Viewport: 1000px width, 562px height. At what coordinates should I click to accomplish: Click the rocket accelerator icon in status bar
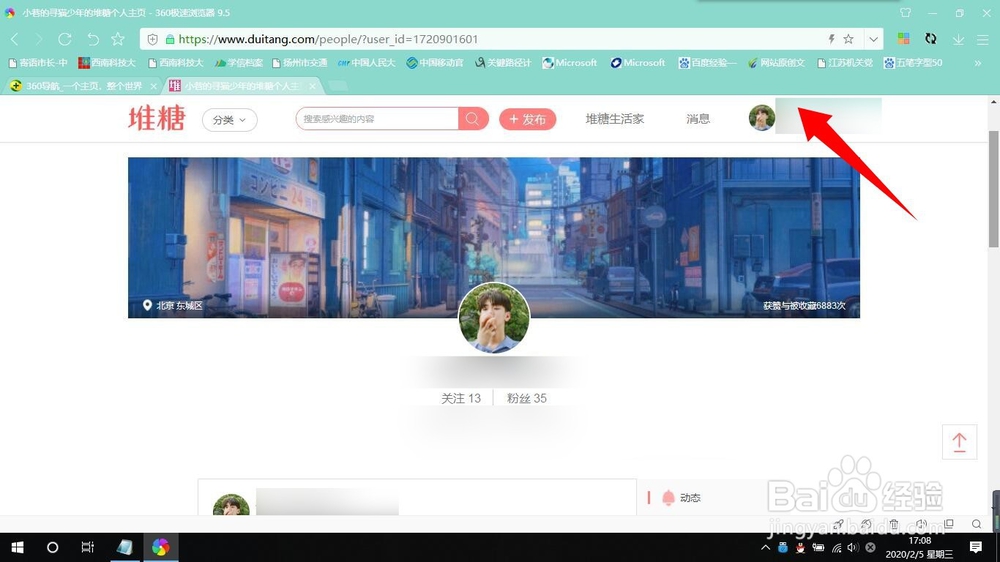tap(838, 524)
